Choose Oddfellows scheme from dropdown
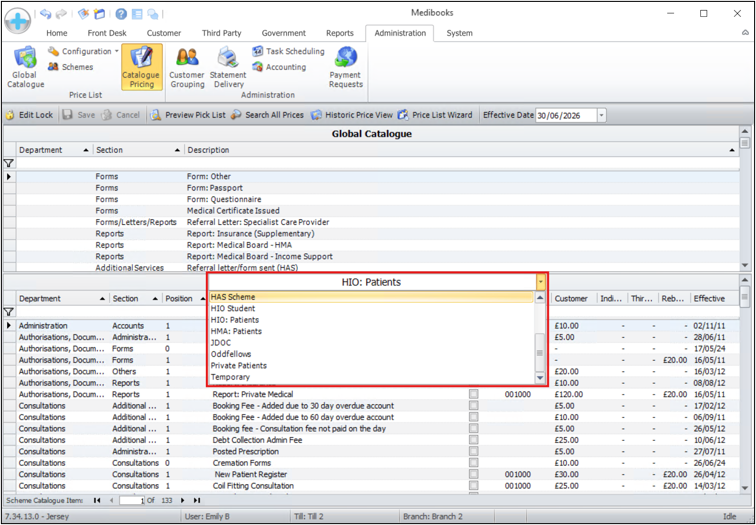The width and height of the screenshot is (756, 525). click(371, 354)
